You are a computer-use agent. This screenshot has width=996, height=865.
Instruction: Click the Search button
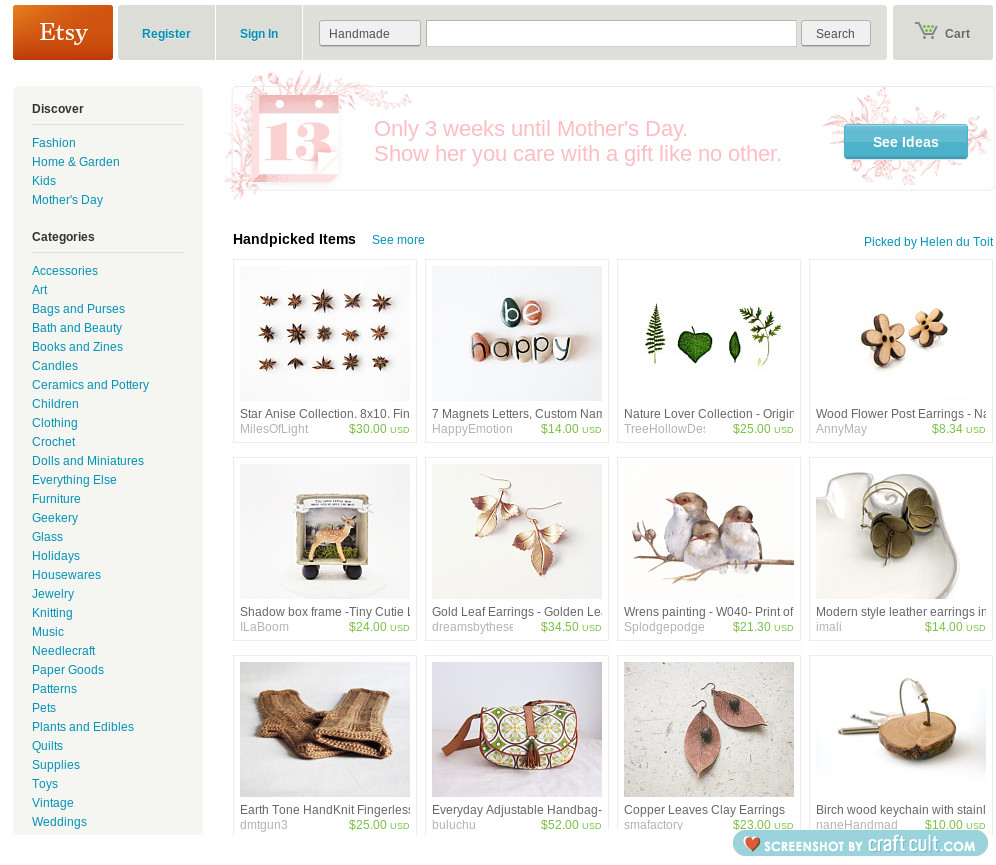[x=835, y=33]
